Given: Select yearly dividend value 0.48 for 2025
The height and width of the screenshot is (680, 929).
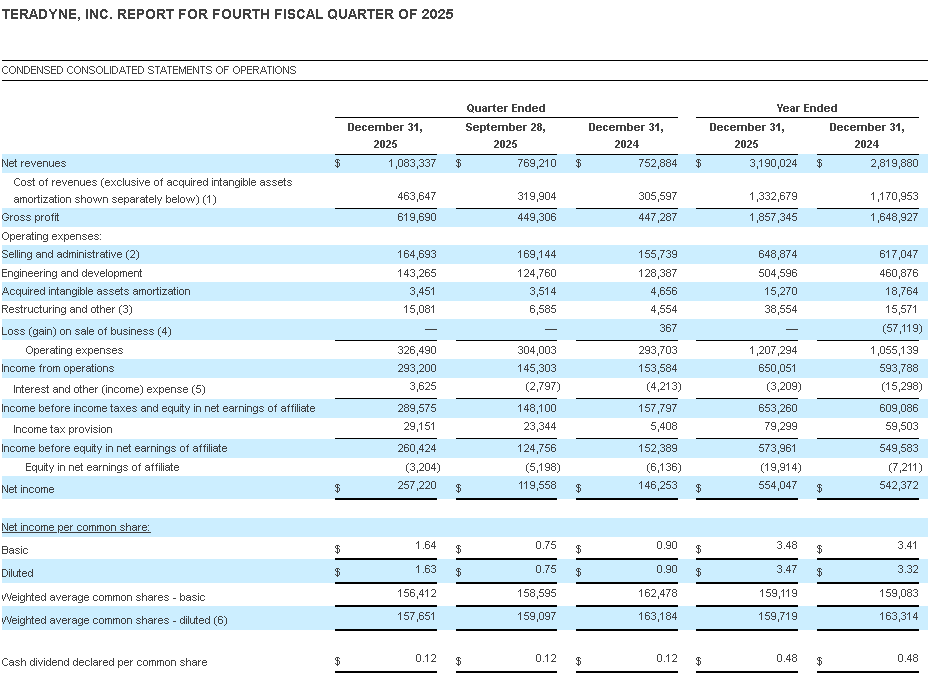Looking at the screenshot, I should click(787, 659).
